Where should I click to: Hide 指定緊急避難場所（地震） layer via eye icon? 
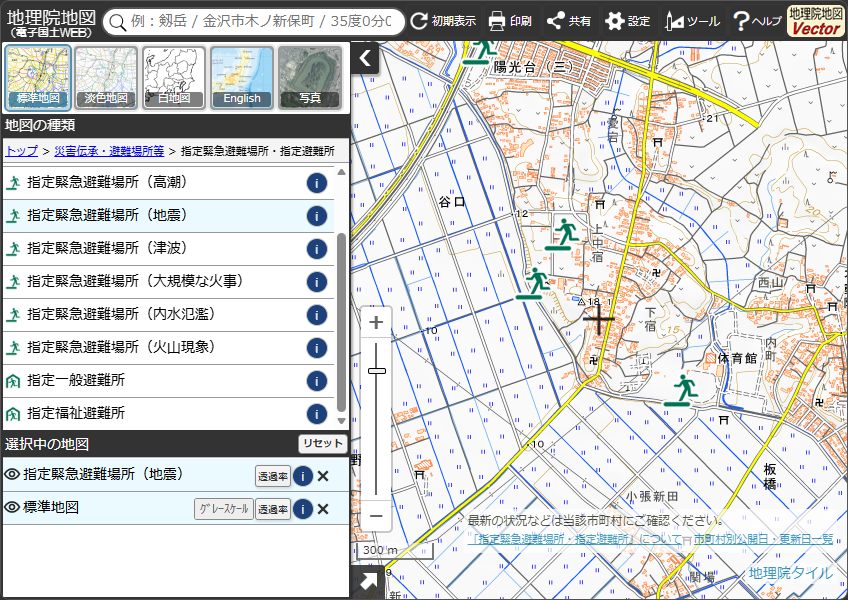(12, 474)
